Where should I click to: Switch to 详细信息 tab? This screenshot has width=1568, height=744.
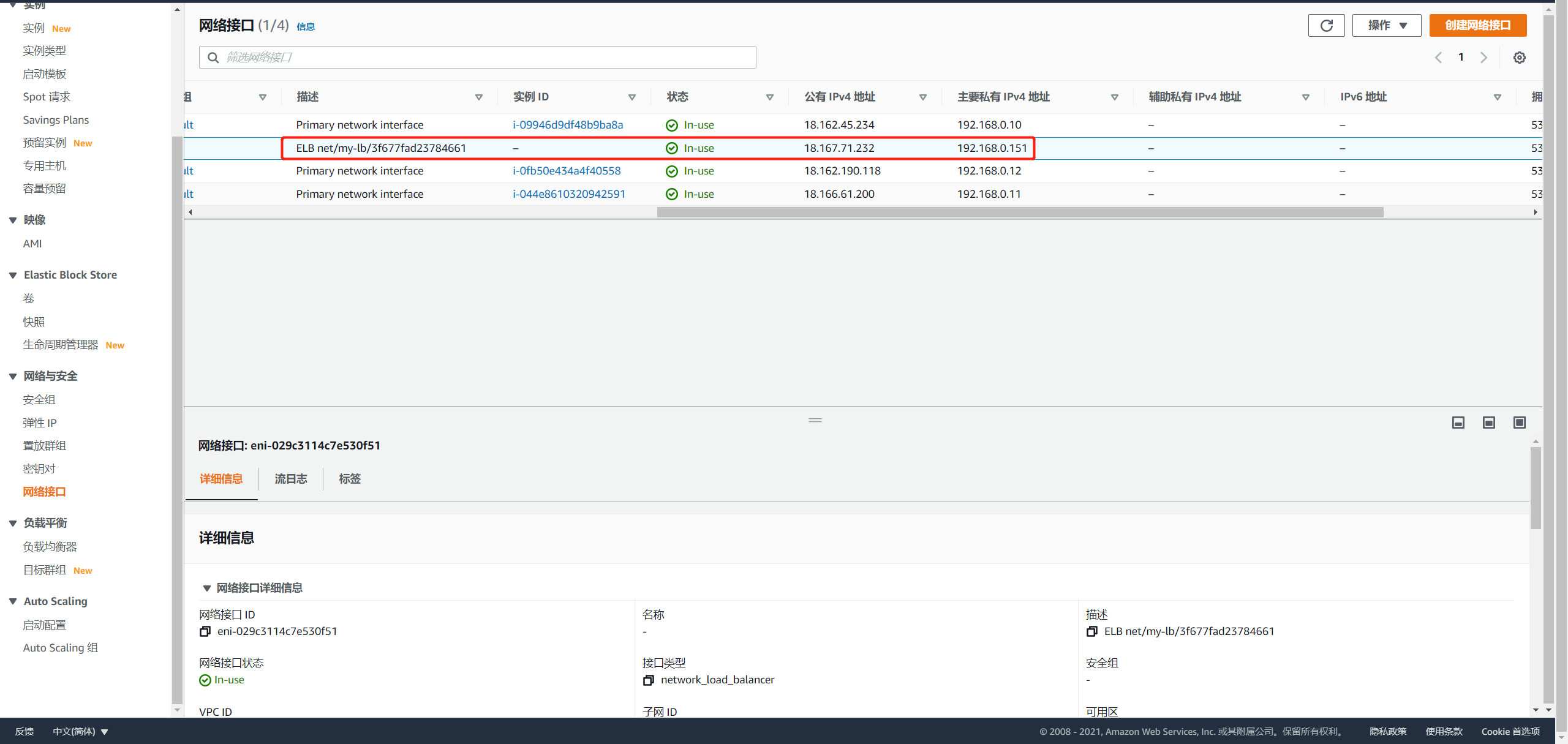(x=221, y=479)
